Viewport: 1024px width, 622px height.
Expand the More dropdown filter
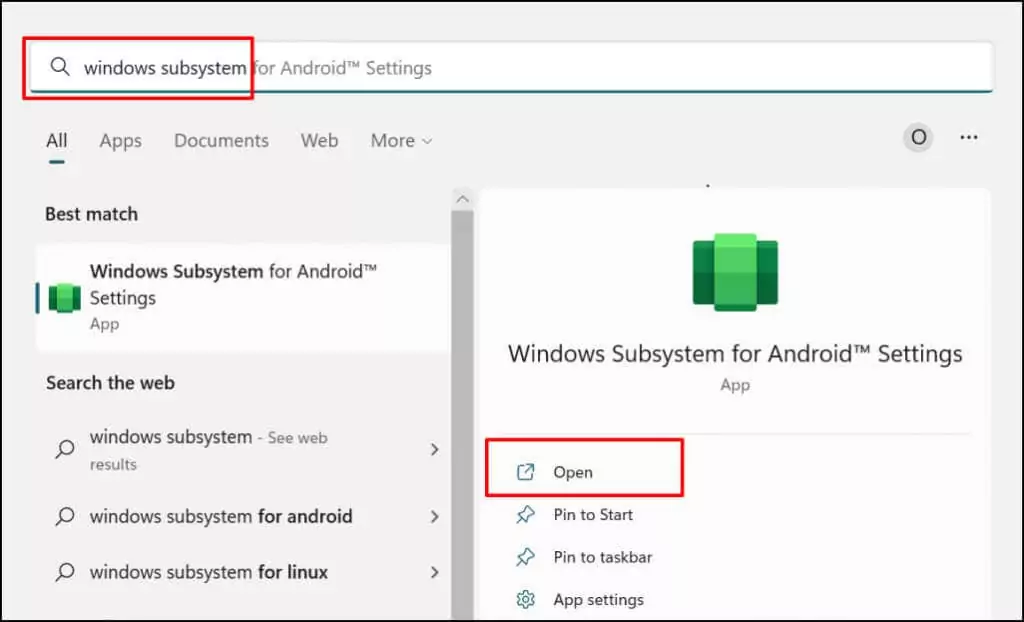(401, 140)
